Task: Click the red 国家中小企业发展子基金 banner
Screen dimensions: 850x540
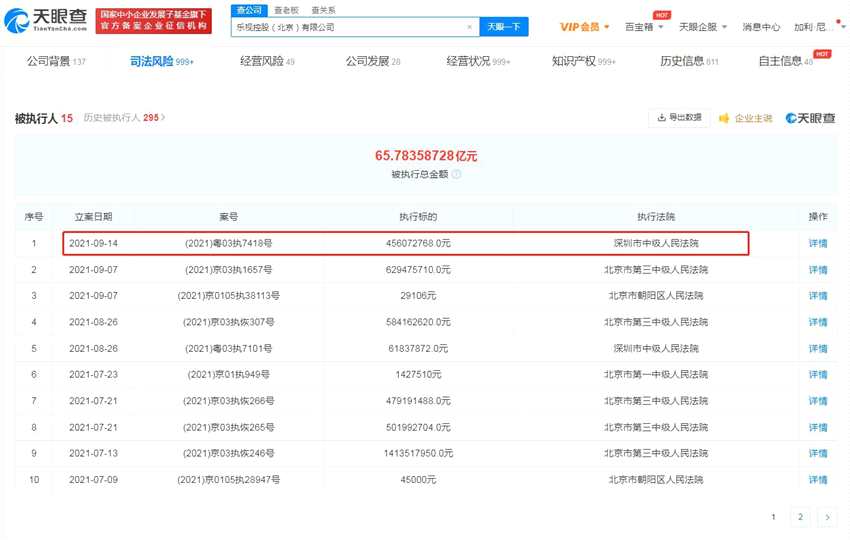Action: [x=153, y=21]
